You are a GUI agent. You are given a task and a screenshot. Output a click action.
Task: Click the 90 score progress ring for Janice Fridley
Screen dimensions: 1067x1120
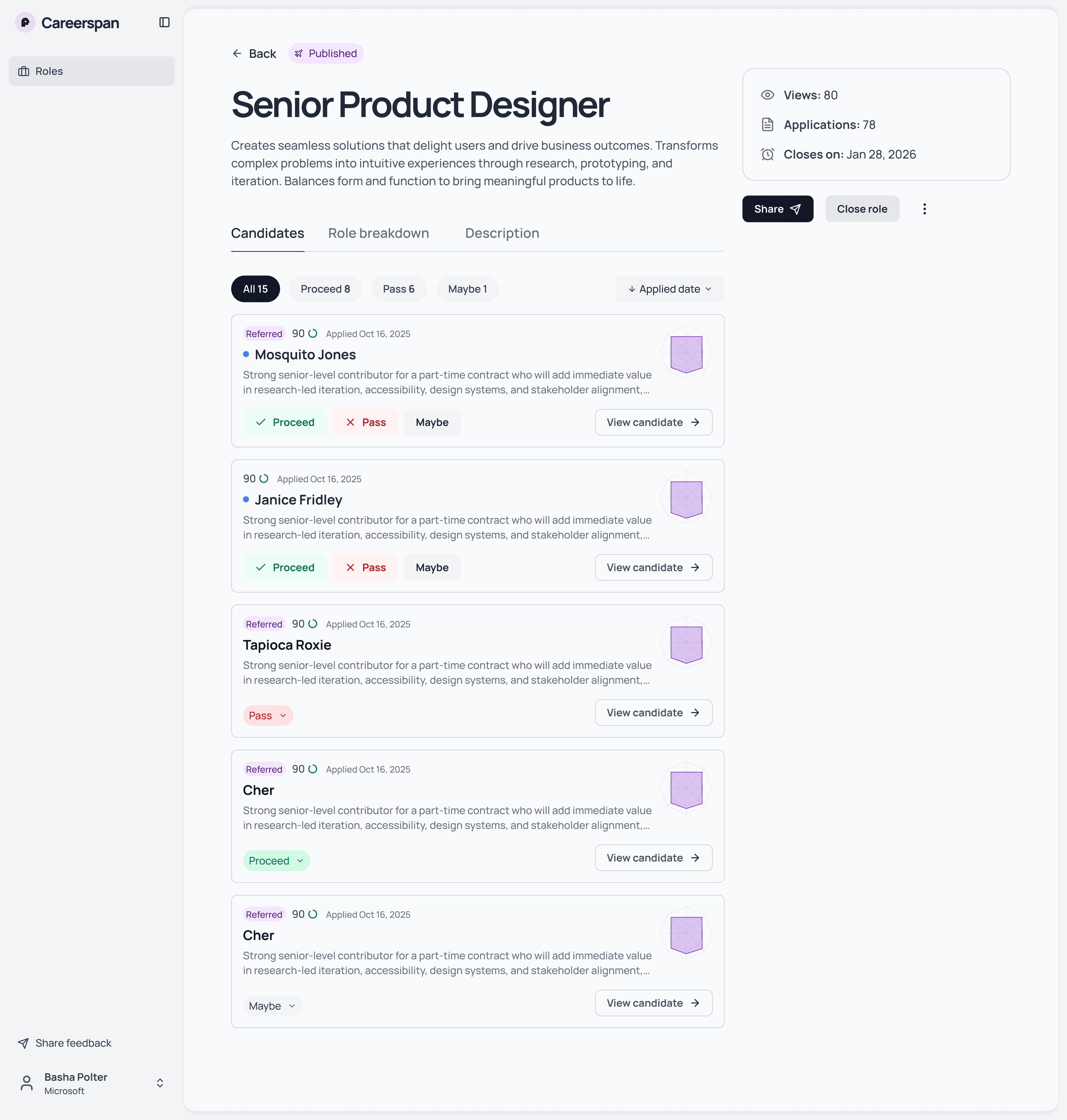tap(263, 479)
